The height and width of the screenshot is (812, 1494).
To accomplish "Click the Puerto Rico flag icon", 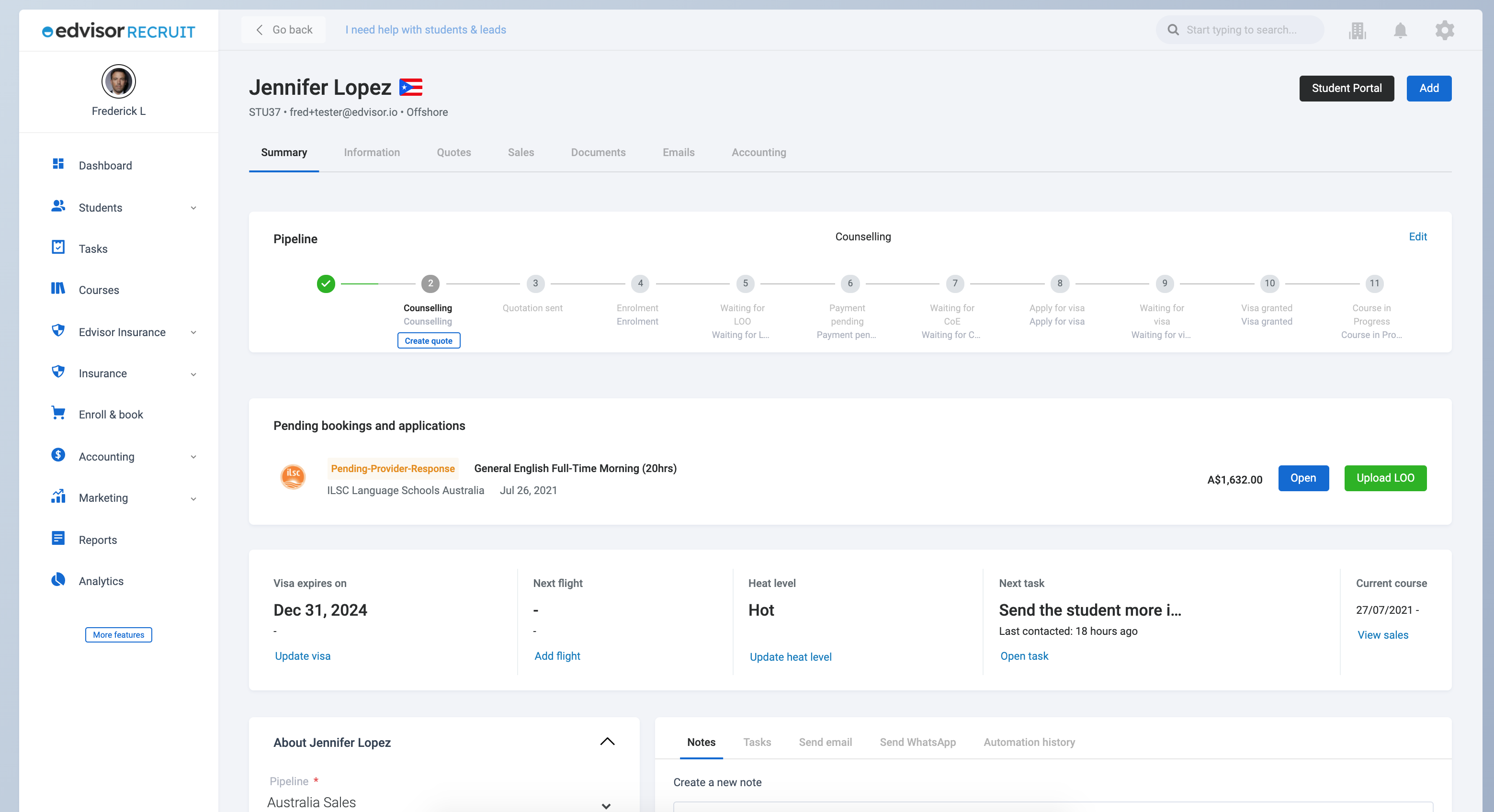I will point(411,88).
